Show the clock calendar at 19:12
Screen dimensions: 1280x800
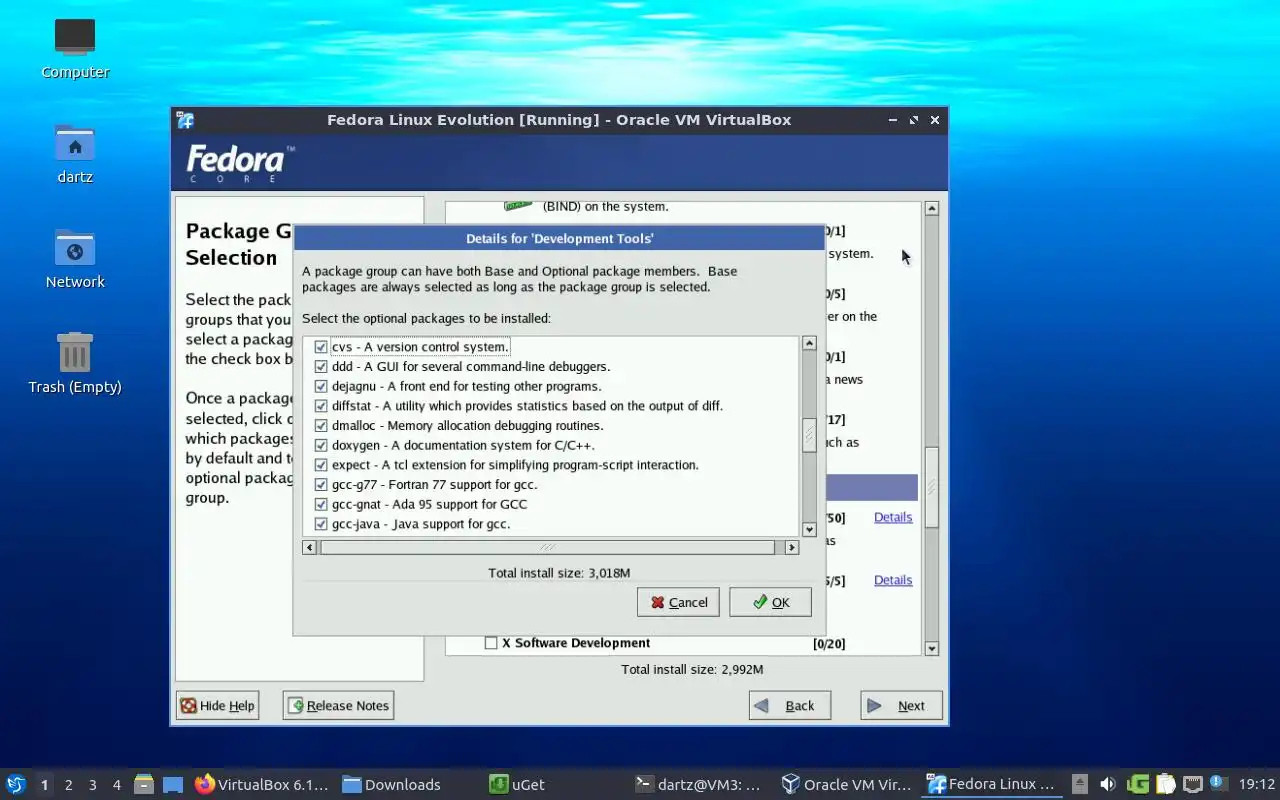click(x=1257, y=785)
